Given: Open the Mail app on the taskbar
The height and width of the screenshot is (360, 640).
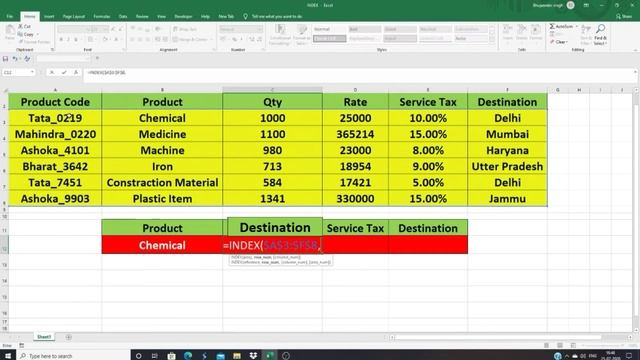Looking at the screenshot, I should 220,356.
